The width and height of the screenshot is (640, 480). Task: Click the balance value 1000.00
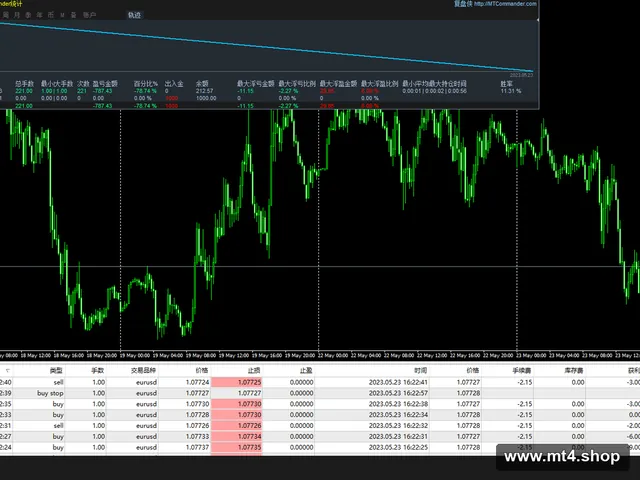[x=206, y=98]
